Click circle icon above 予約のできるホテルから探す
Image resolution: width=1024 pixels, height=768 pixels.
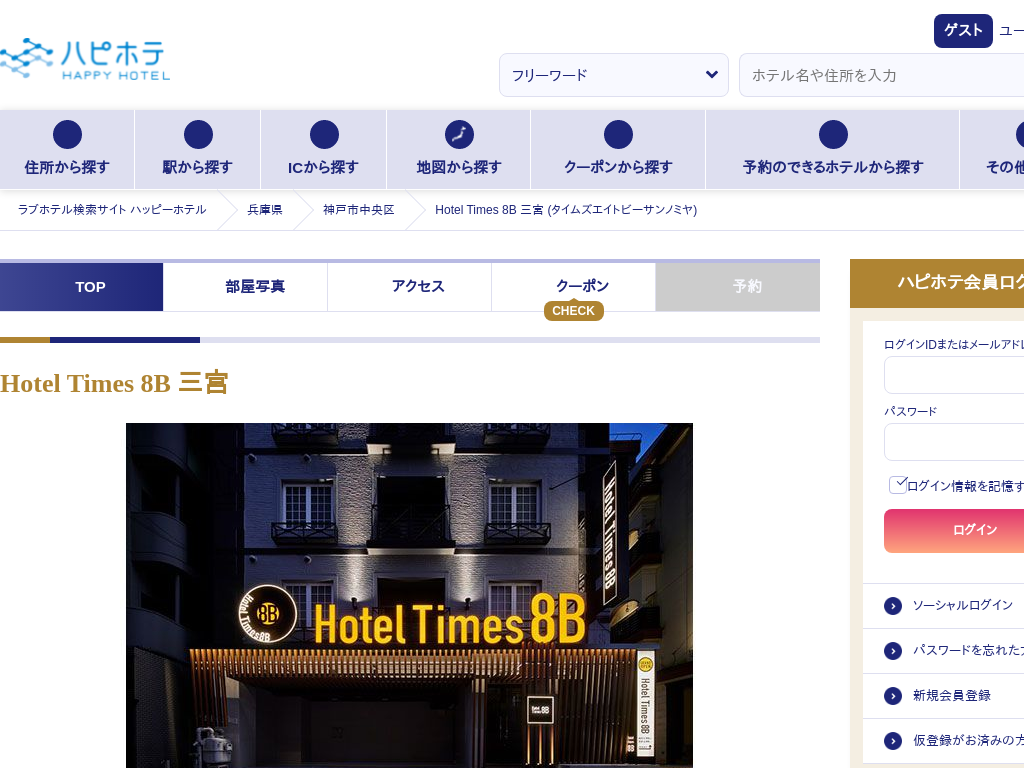click(x=833, y=135)
